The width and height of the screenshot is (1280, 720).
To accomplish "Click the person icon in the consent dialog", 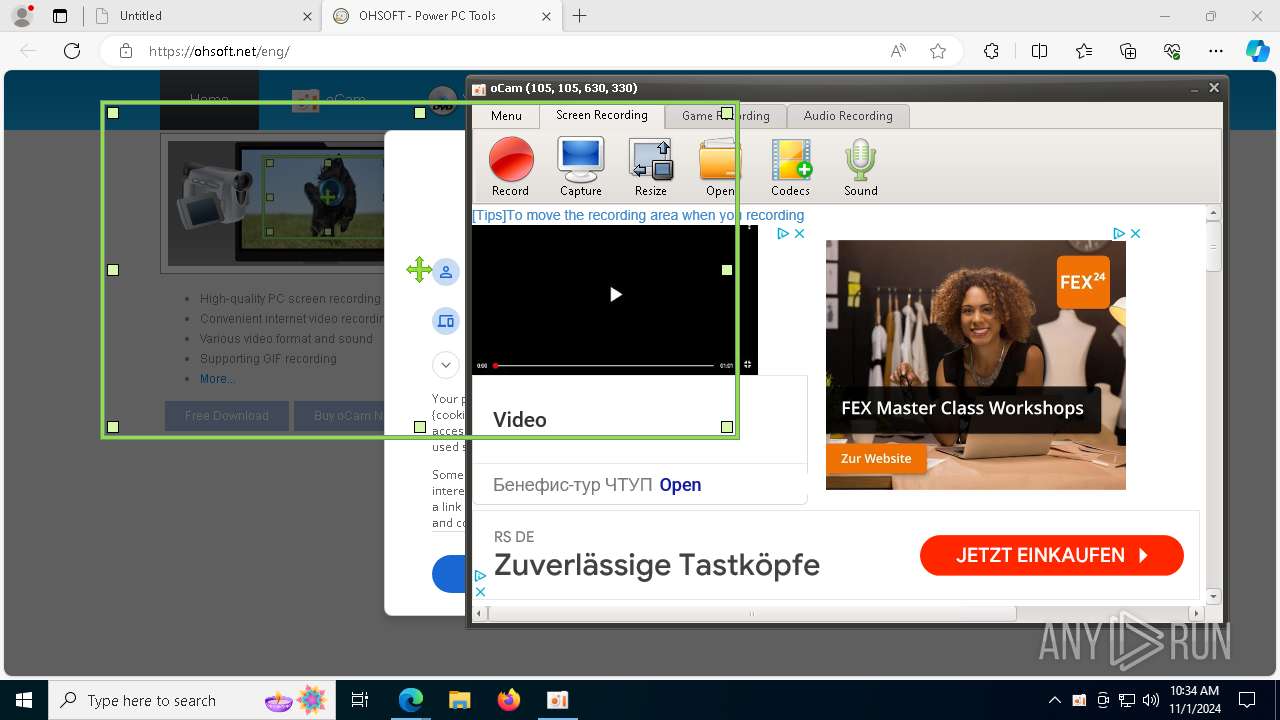I will [446, 272].
